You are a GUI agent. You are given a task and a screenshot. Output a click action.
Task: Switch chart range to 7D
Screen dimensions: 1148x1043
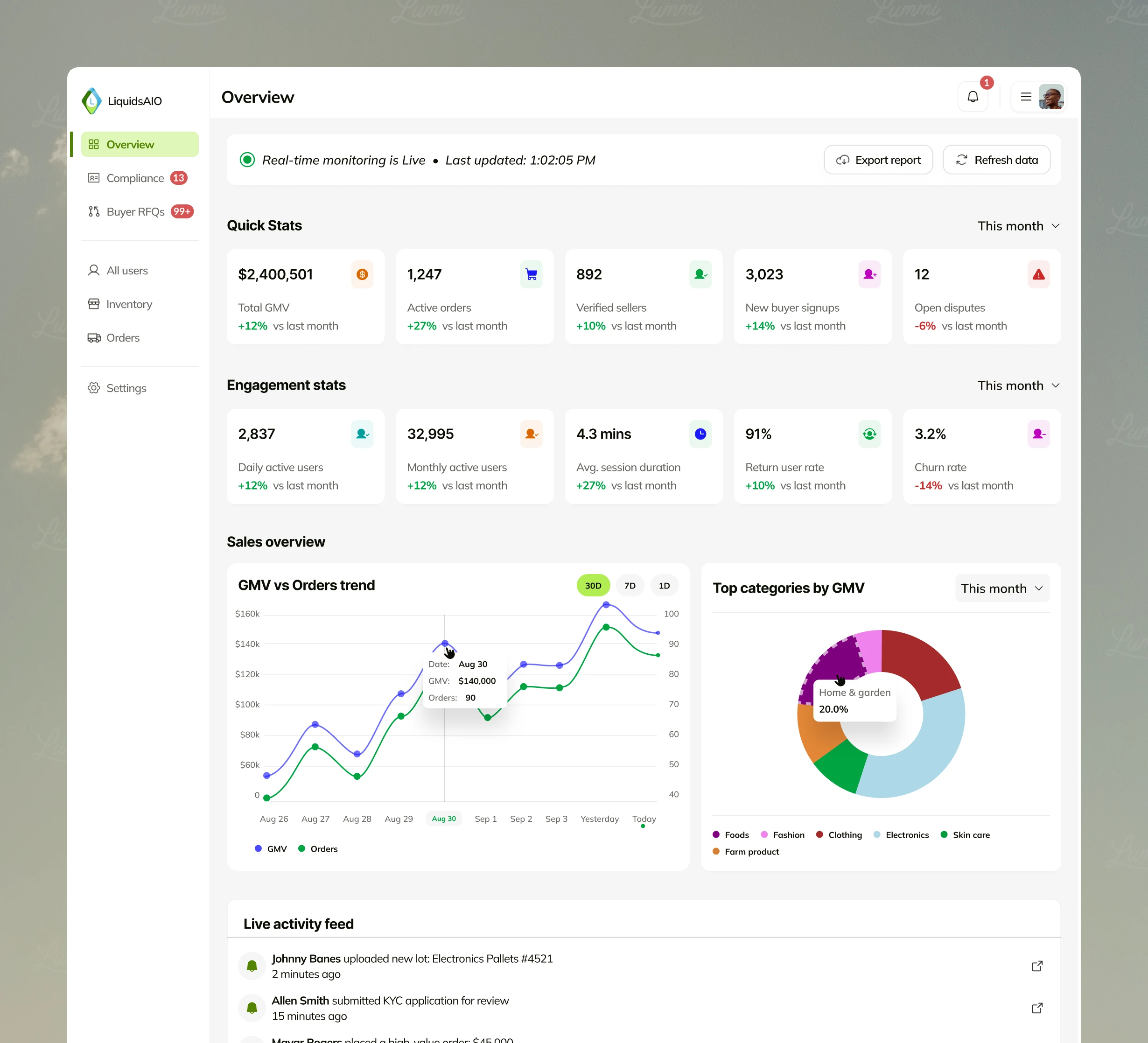(x=630, y=586)
